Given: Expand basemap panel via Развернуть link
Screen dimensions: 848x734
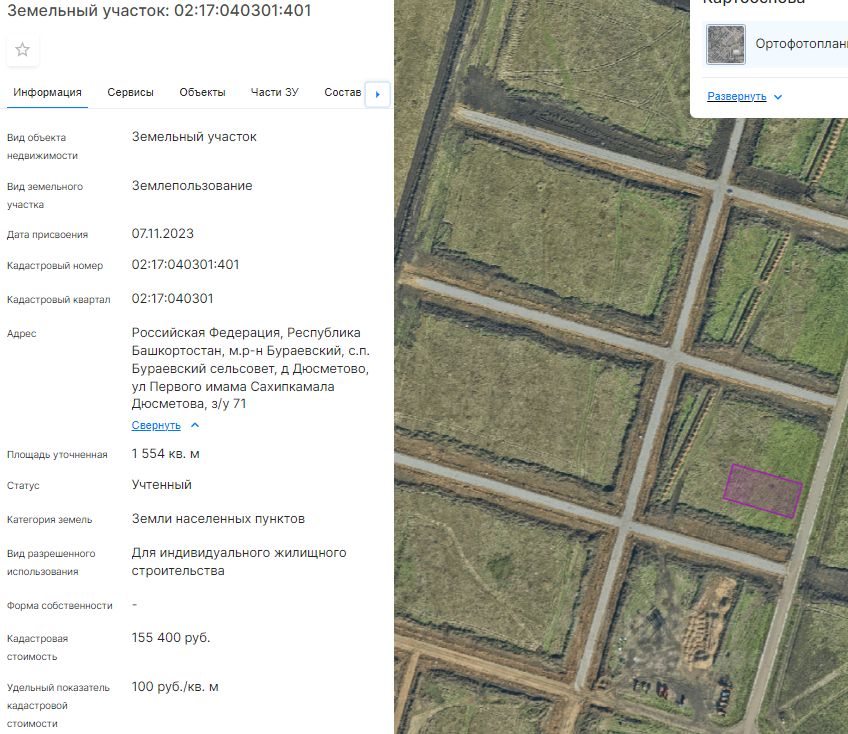Looking at the screenshot, I should point(737,96).
